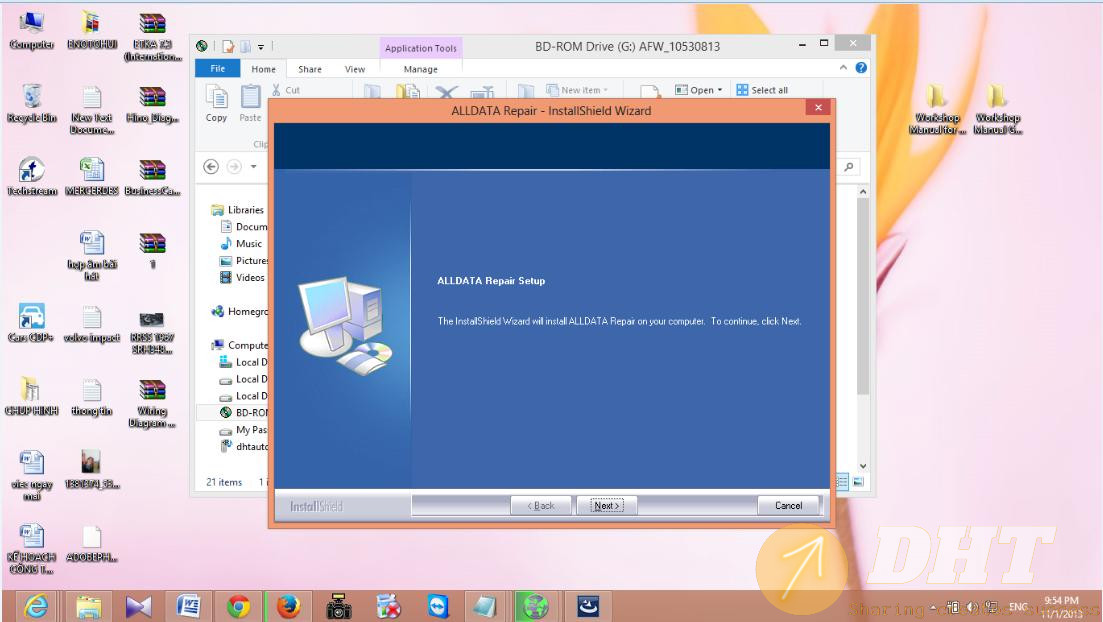Collapse the ribbon using the chevron
This screenshot has height=622, width=1103.
point(844,68)
